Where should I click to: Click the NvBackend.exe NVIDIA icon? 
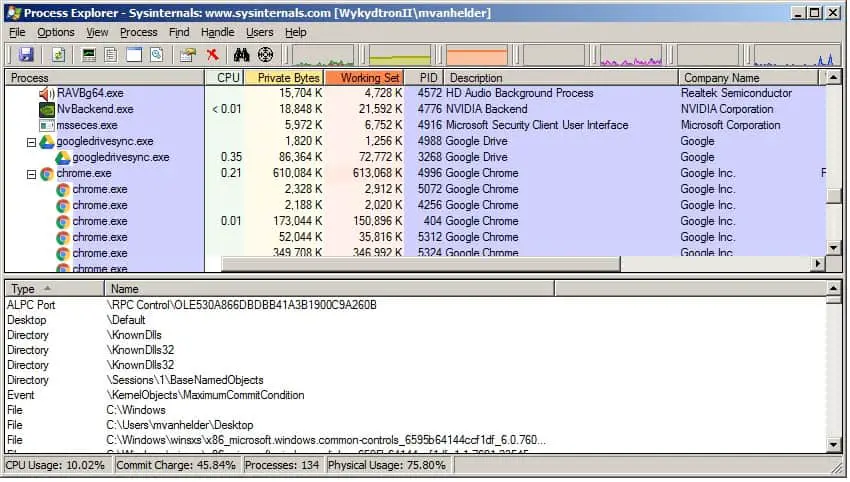47,110
